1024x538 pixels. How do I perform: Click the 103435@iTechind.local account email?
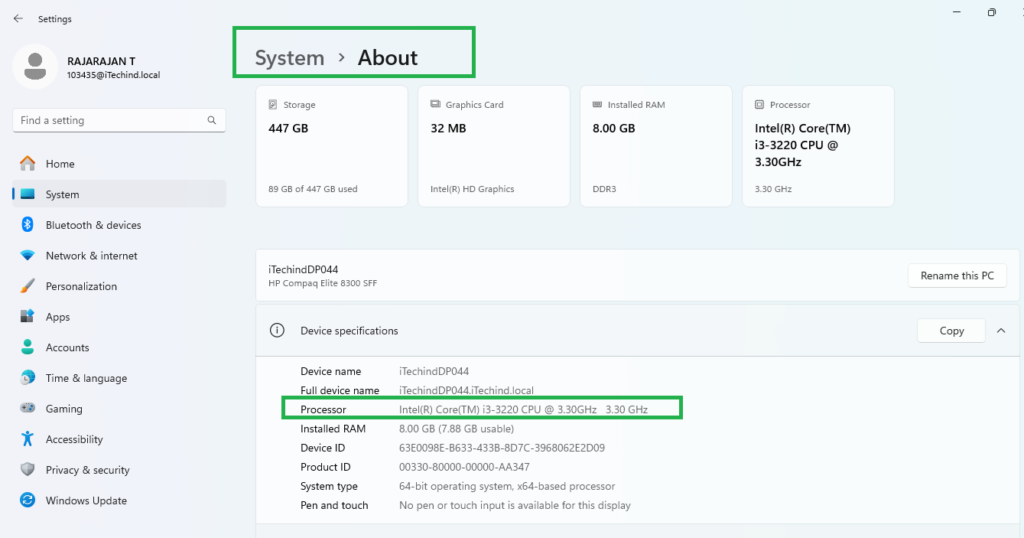[x=114, y=75]
